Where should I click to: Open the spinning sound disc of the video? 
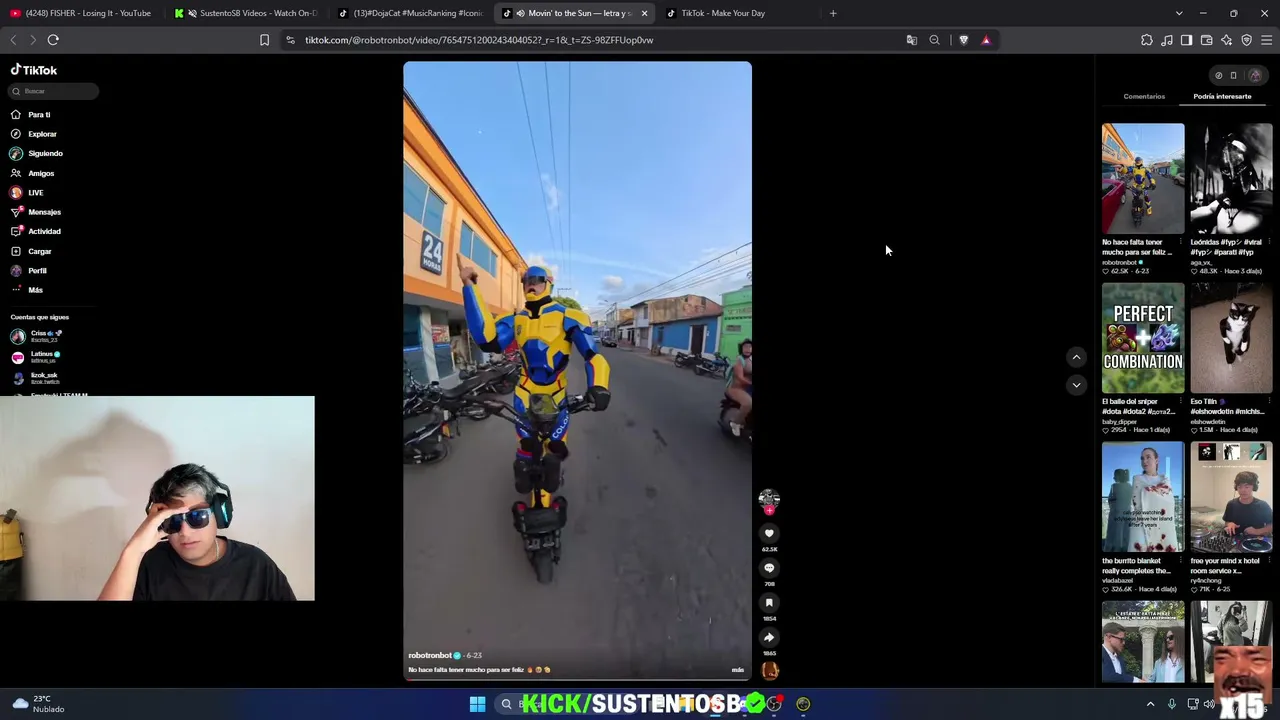[x=770, y=671]
